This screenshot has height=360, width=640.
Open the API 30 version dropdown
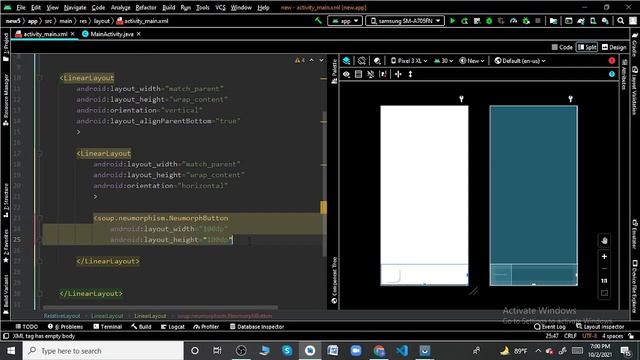click(x=444, y=61)
